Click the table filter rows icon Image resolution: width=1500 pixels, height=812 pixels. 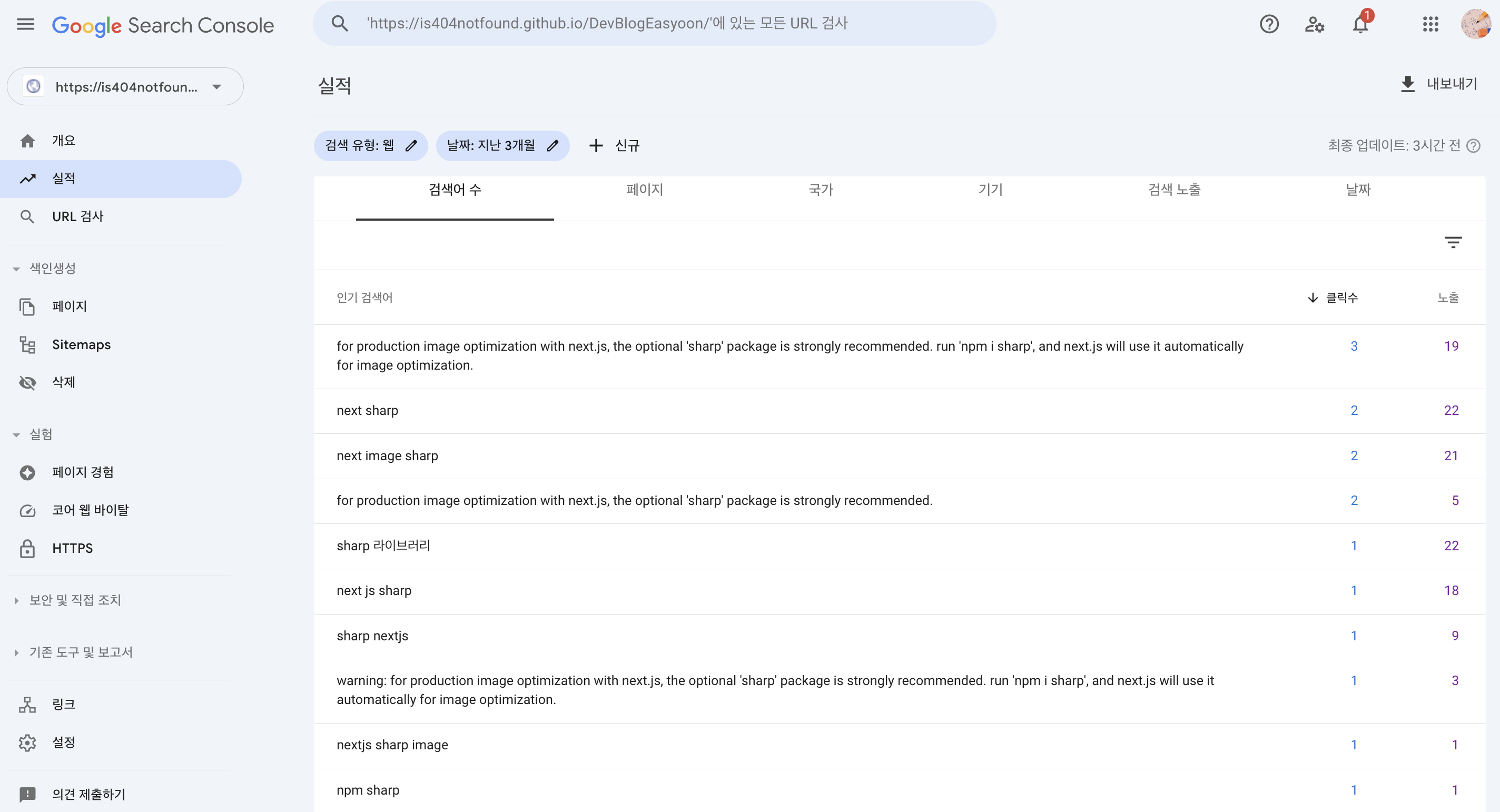coord(1453,242)
